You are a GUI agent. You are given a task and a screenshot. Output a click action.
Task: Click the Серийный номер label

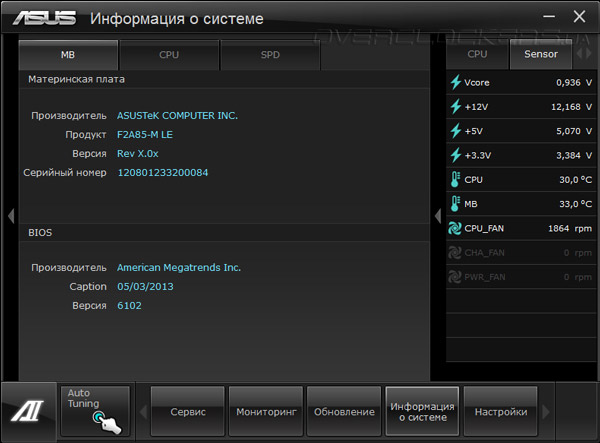tap(65, 173)
